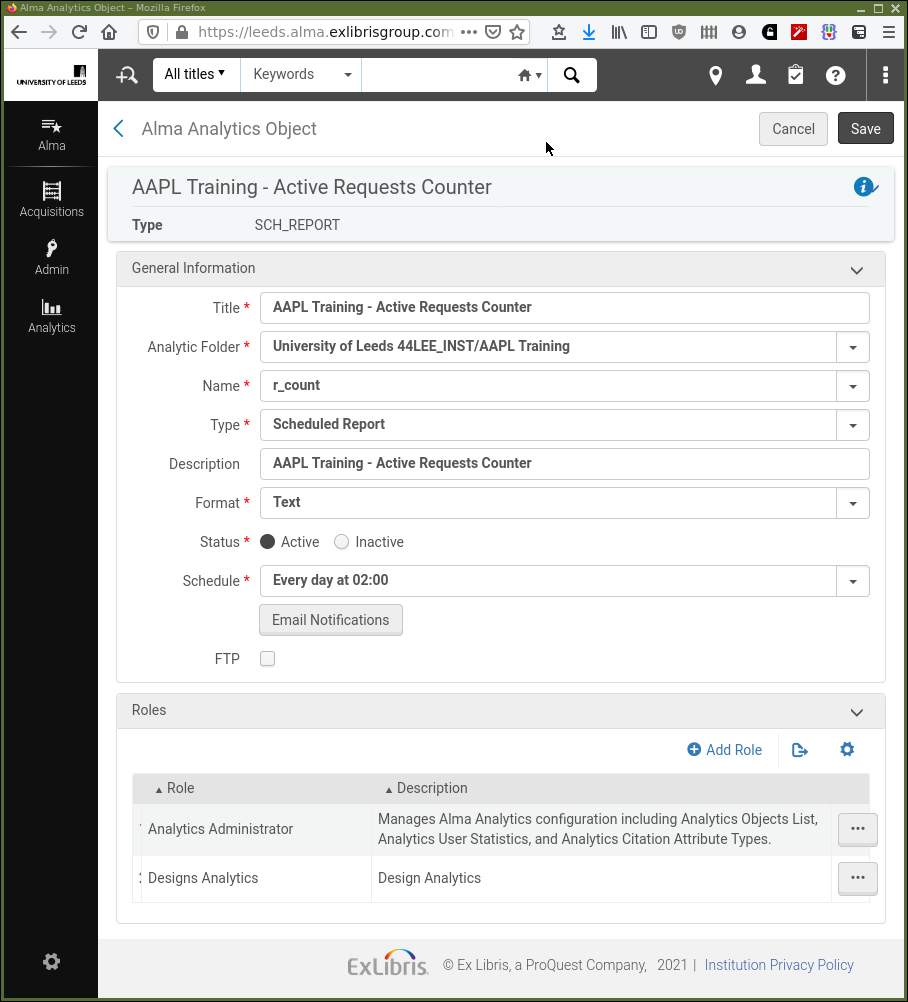Open Email Notifications settings
The height and width of the screenshot is (1002, 908).
coord(330,620)
